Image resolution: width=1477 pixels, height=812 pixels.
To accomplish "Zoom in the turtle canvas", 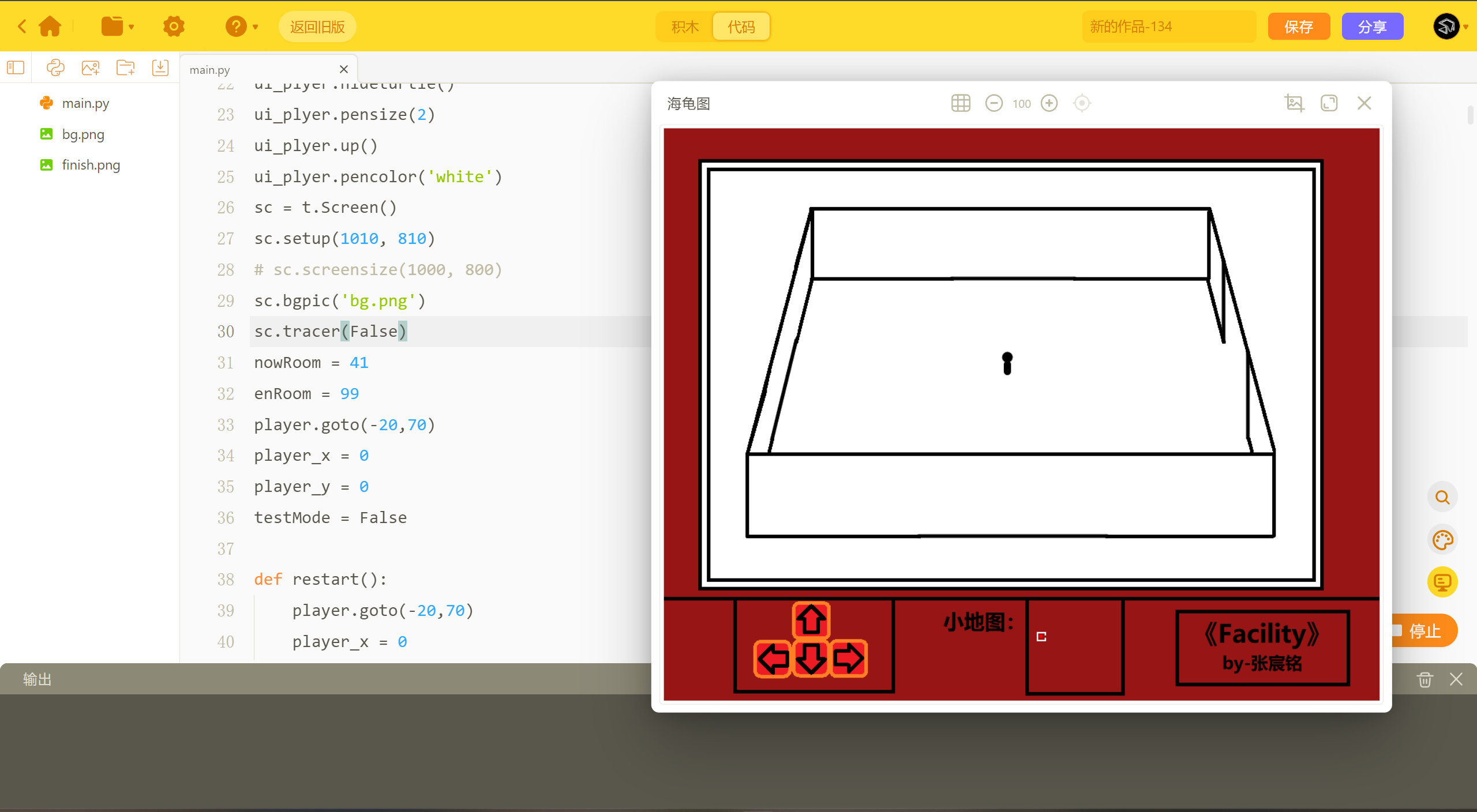I will pyautogui.click(x=1049, y=103).
